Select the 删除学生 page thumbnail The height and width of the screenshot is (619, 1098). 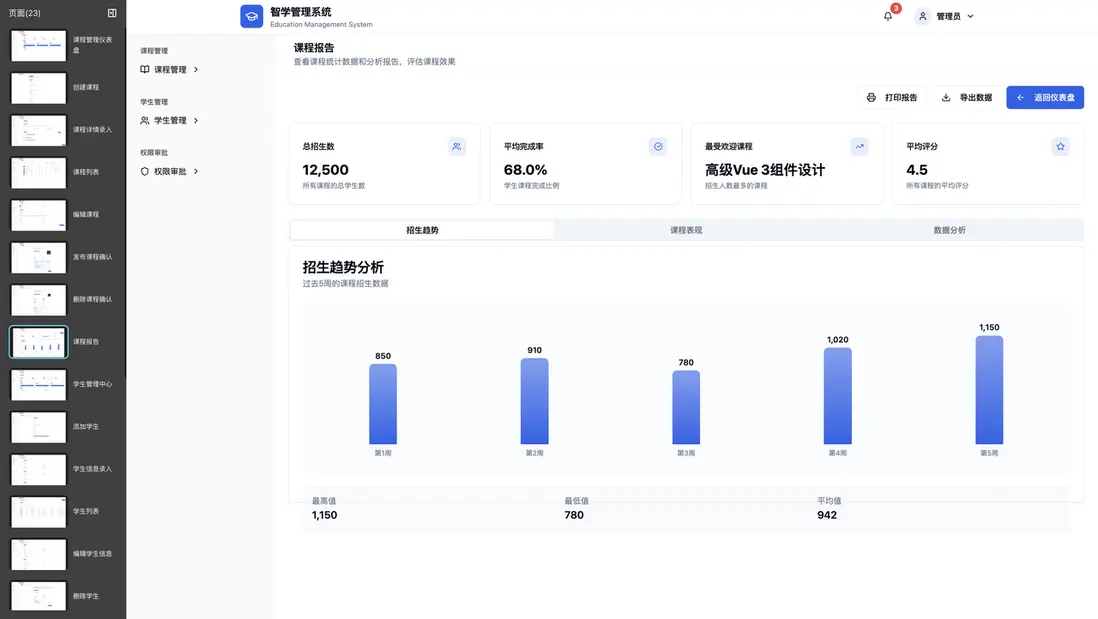pyautogui.click(x=39, y=597)
